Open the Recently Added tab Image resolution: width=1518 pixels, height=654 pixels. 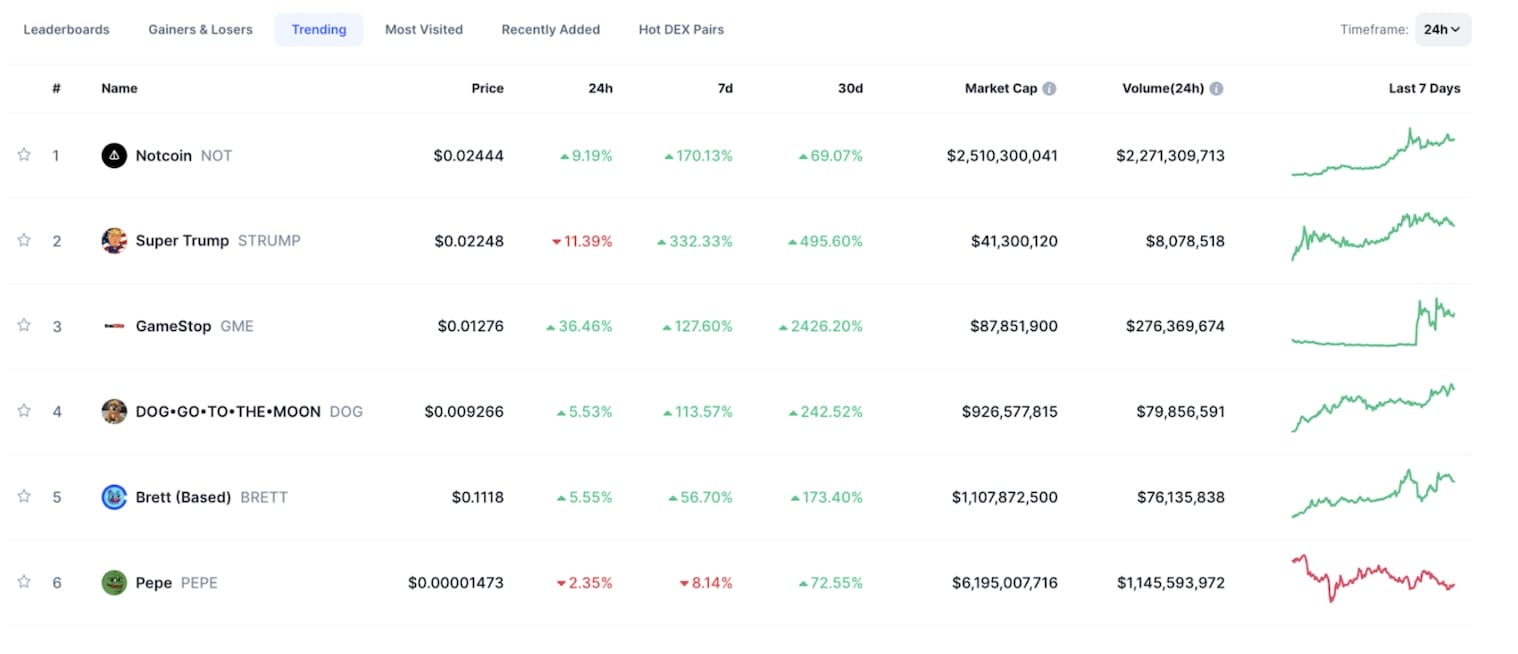550,30
